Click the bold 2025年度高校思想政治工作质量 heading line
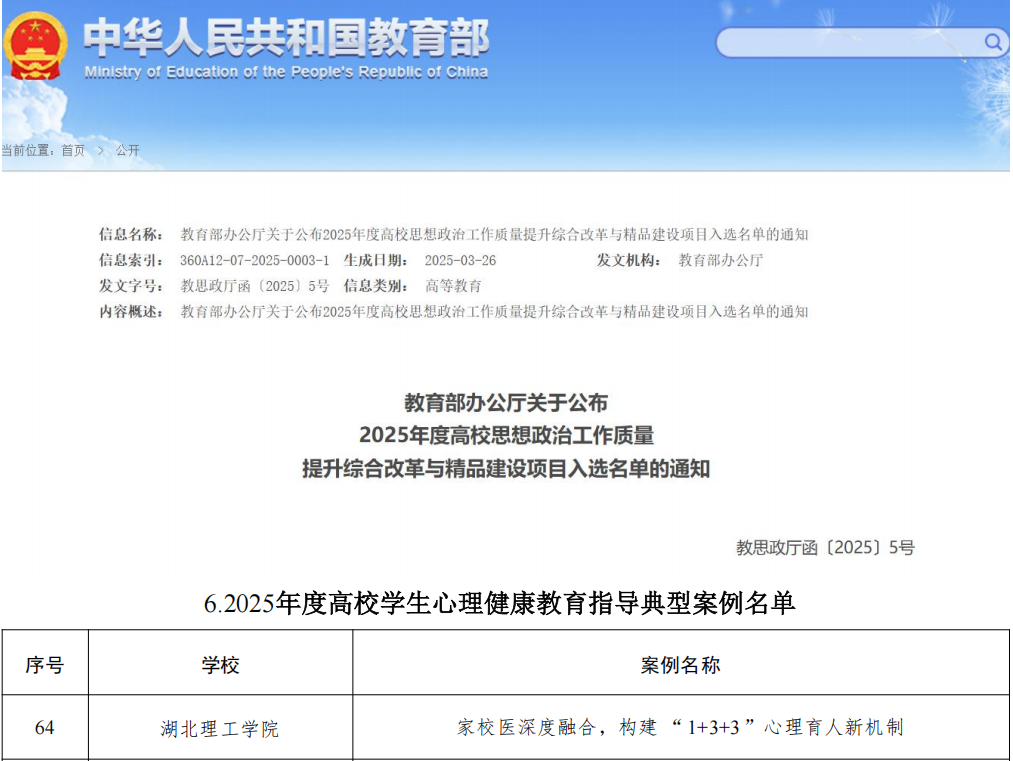The height and width of the screenshot is (761, 1013). pyautogui.click(x=506, y=435)
